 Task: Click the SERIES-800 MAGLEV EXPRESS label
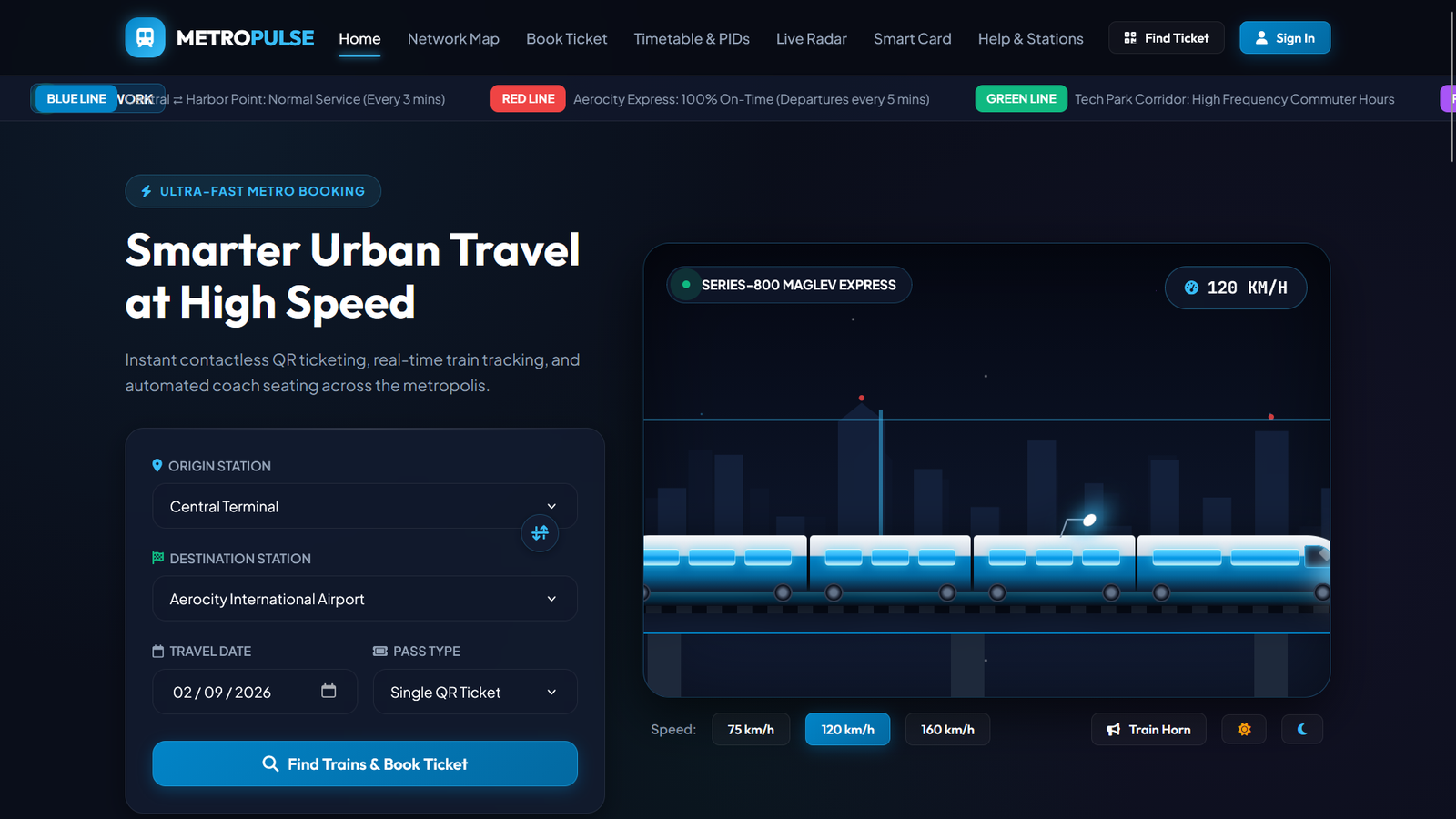pos(798,285)
